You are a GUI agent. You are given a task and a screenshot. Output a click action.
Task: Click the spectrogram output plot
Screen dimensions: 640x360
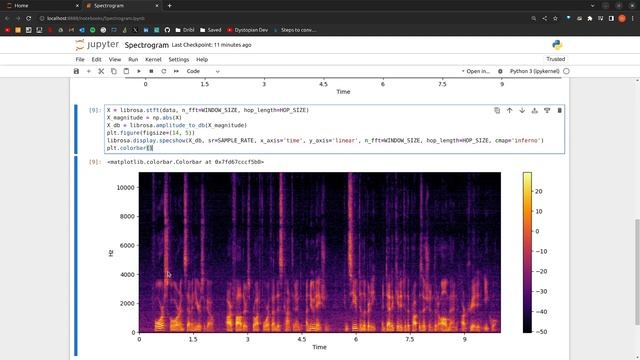click(x=320, y=252)
